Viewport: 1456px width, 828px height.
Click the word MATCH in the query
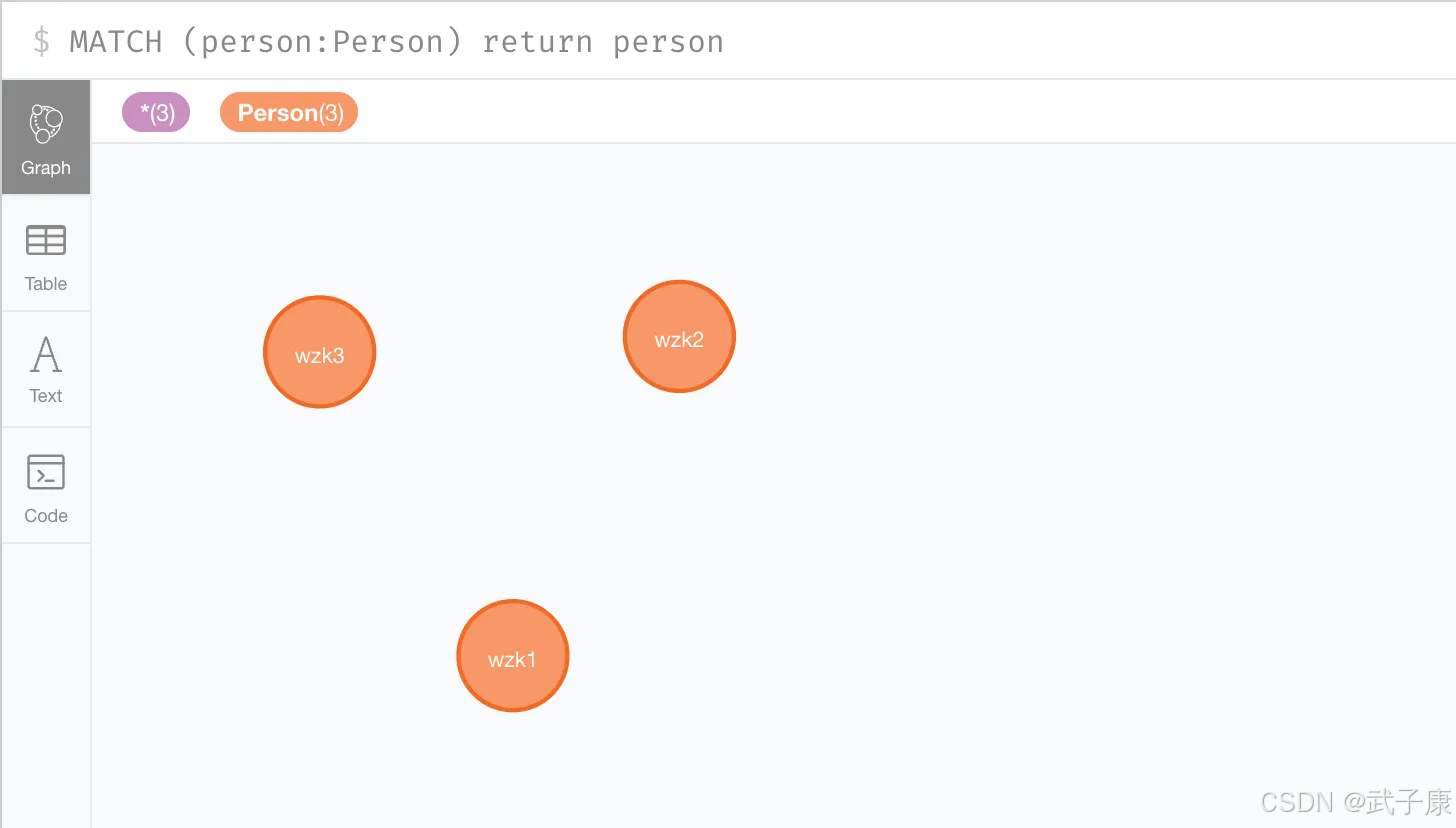click(x=114, y=41)
